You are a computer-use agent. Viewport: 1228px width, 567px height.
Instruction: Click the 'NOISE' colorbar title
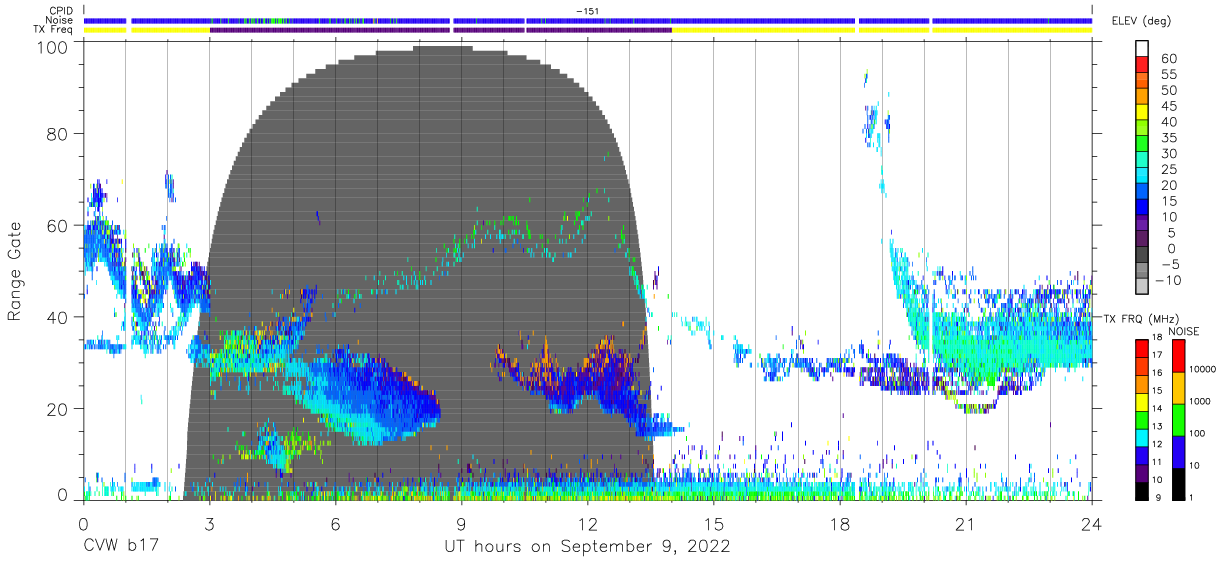1184,331
